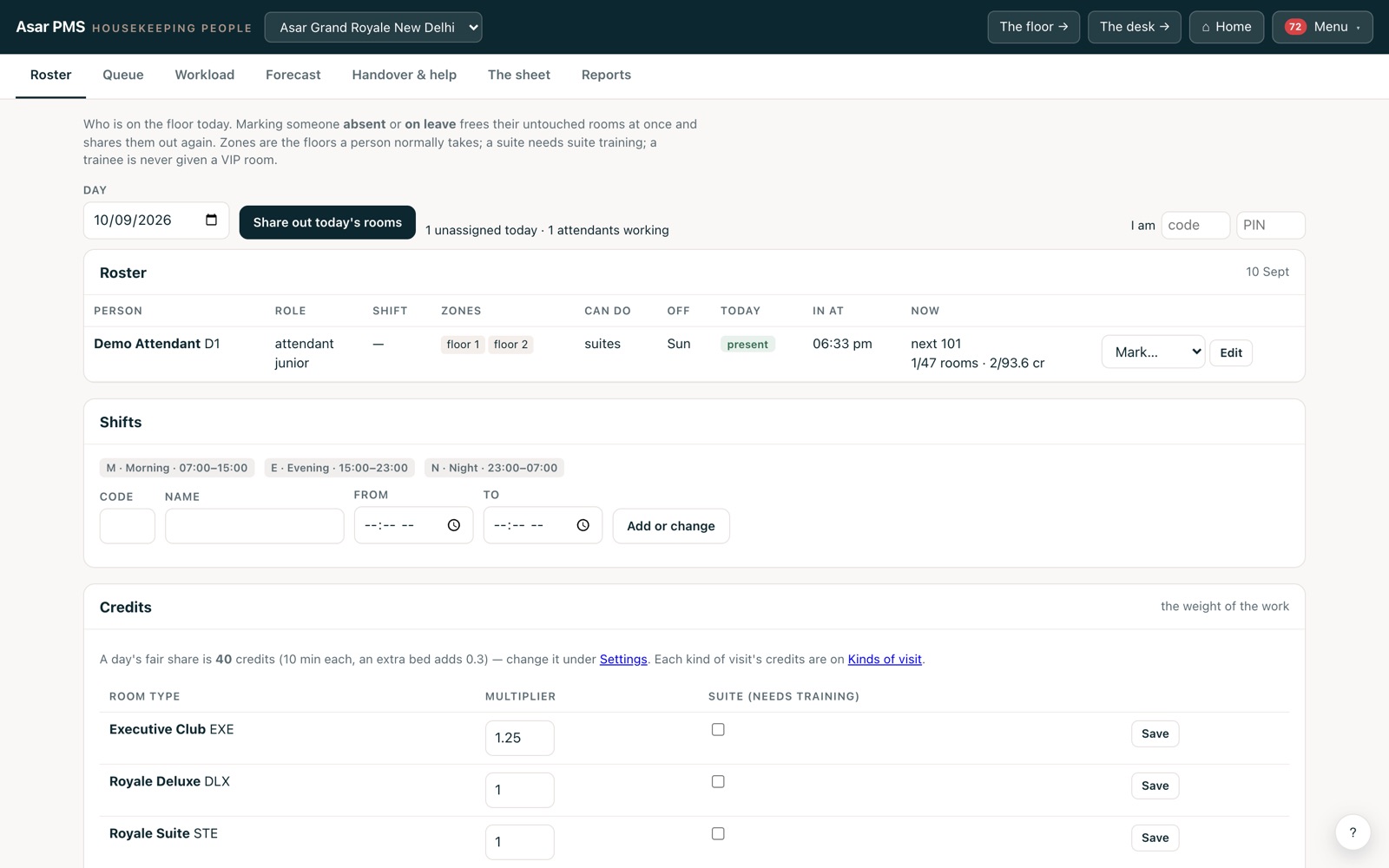Open the clock picker in To field
Viewport: 1389px width, 868px height.
click(583, 525)
